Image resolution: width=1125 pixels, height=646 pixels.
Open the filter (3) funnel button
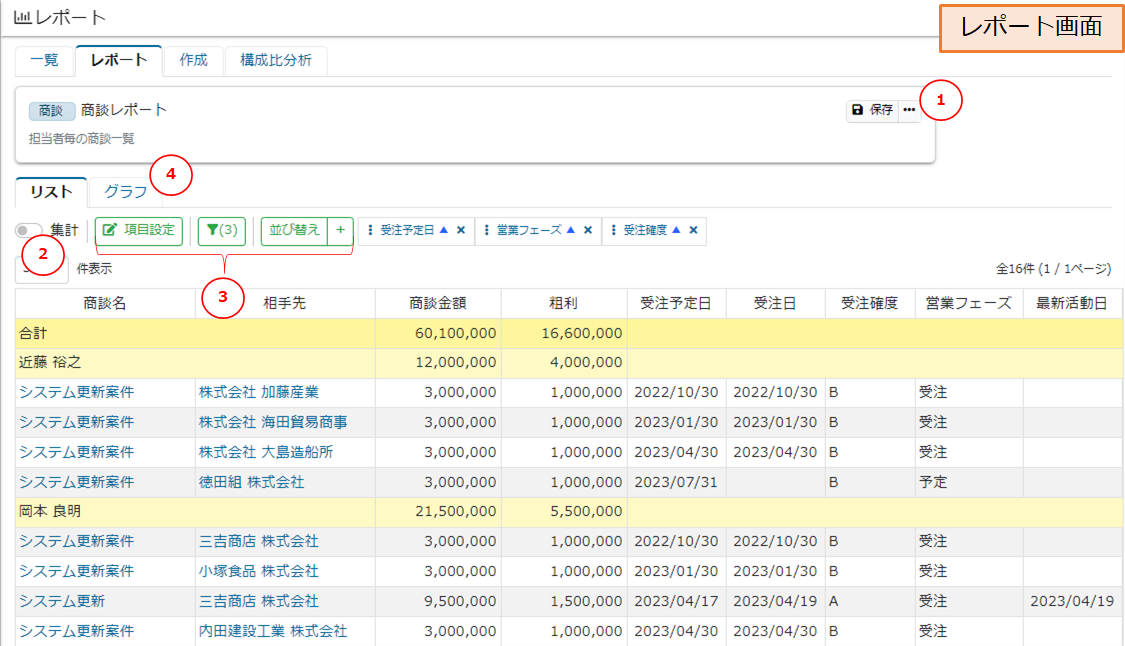pos(222,230)
